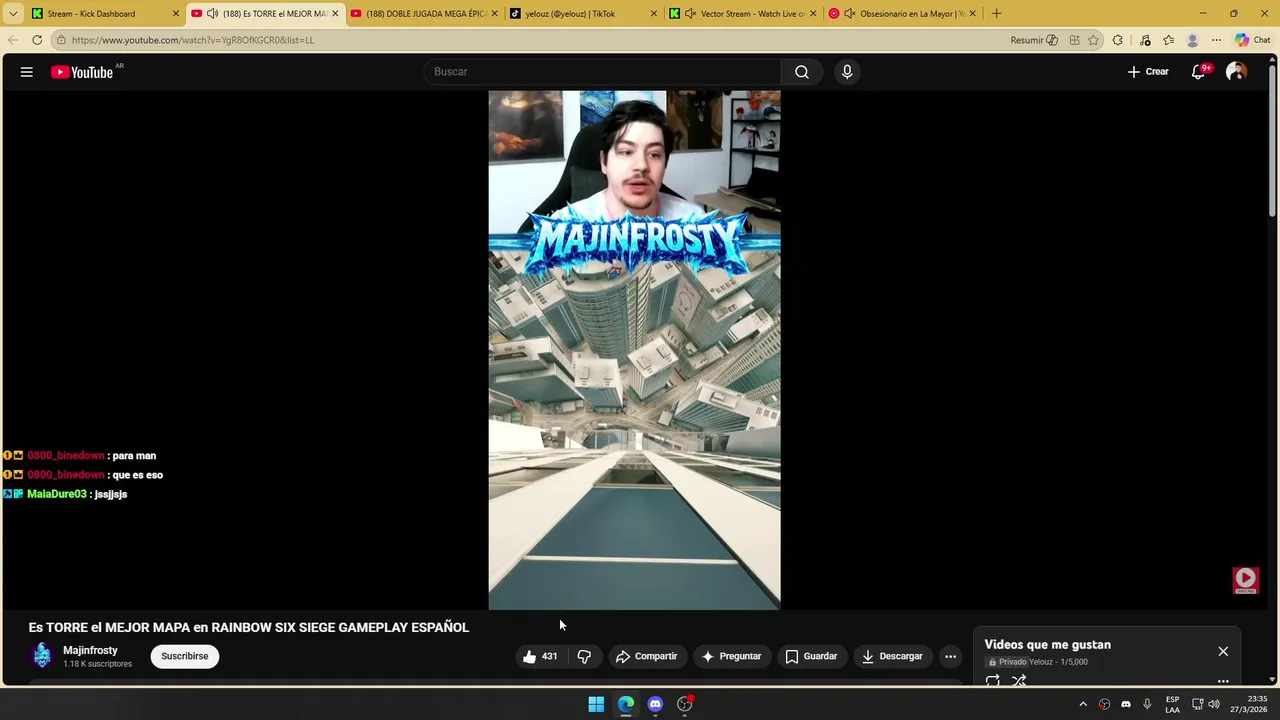Download video with Descargar
The height and width of the screenshot is (720, 1280).
click(x=892, y=656)
